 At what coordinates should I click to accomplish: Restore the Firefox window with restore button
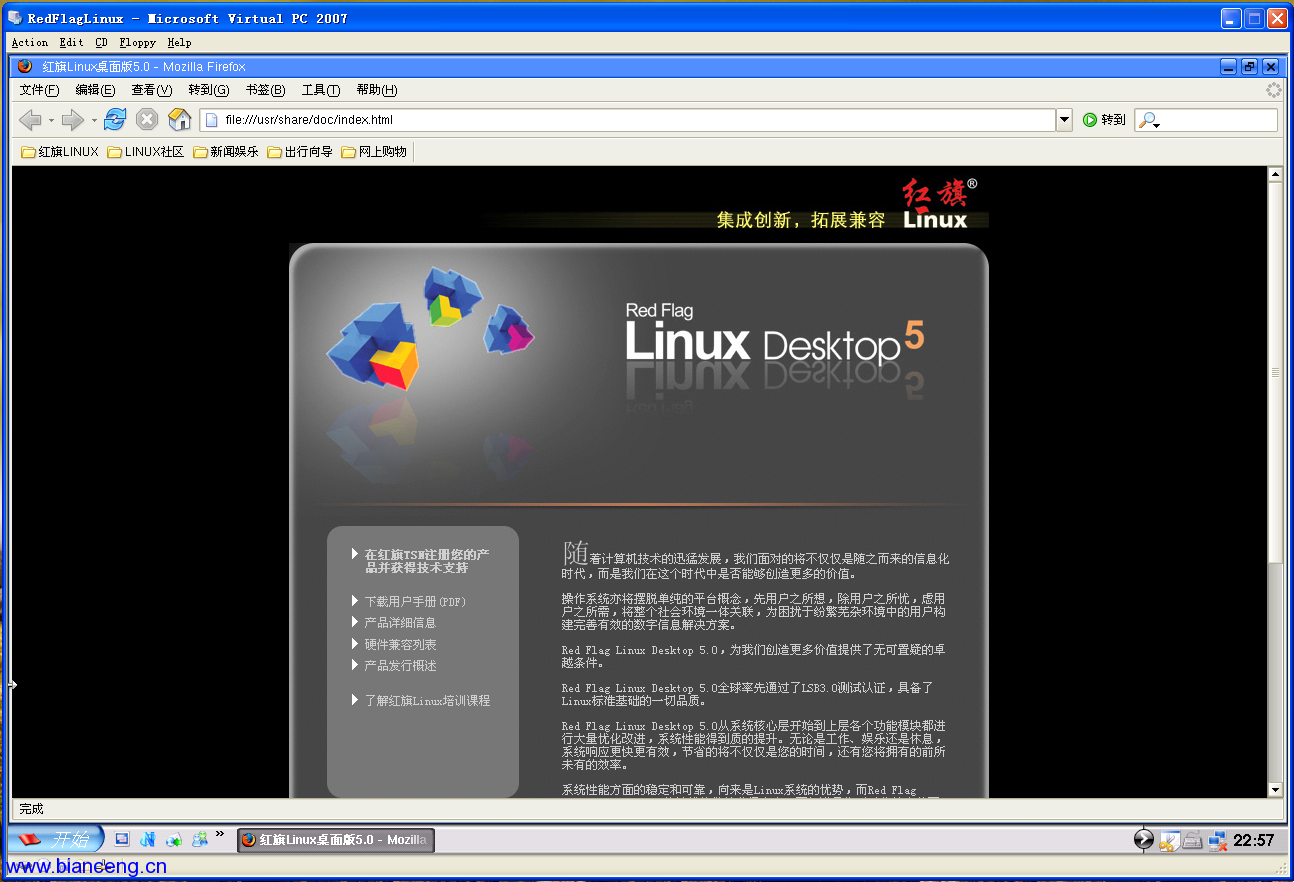click(x=1250, y=67)
